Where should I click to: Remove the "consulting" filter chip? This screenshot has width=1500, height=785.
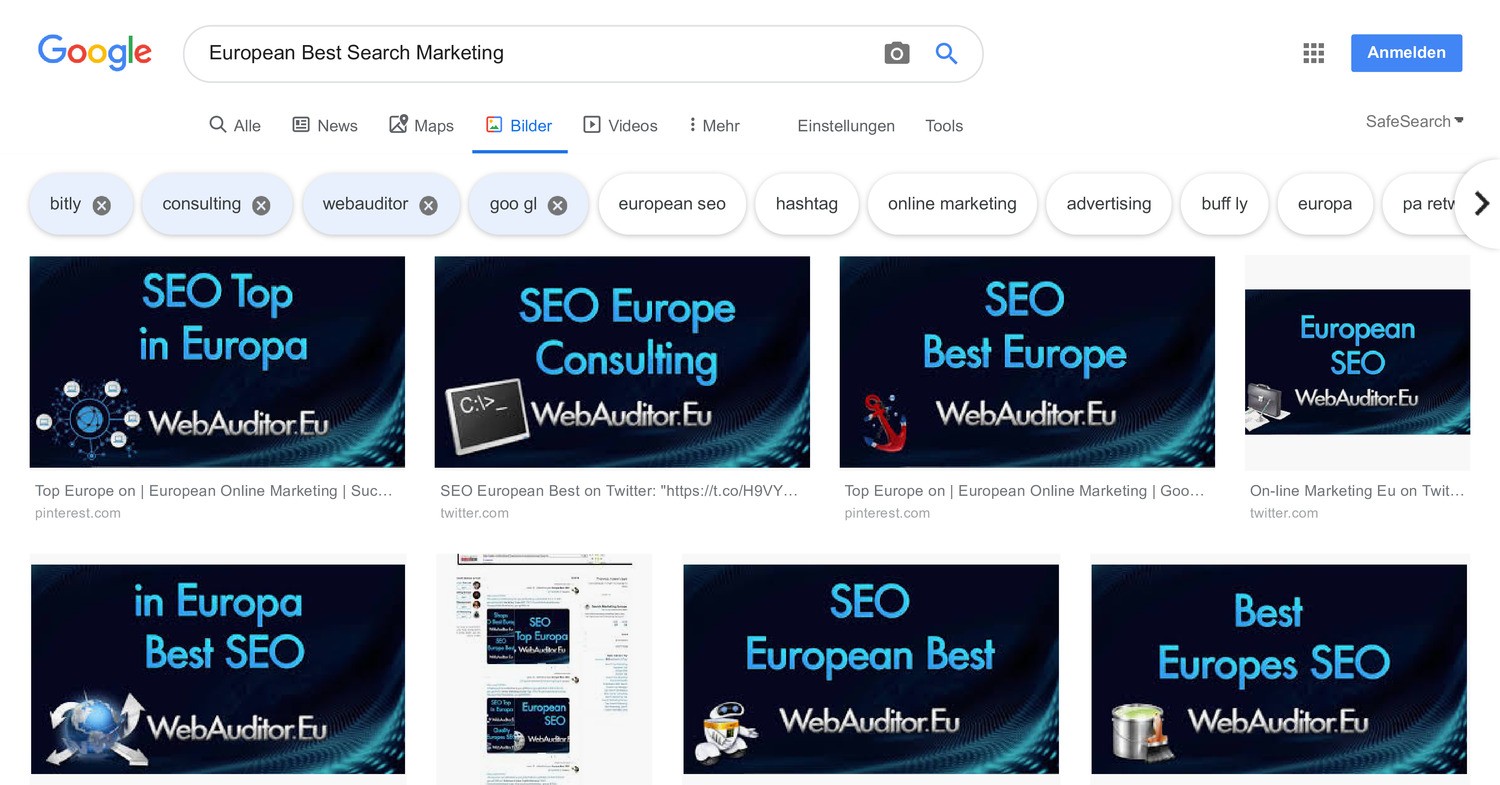[261, 204]
